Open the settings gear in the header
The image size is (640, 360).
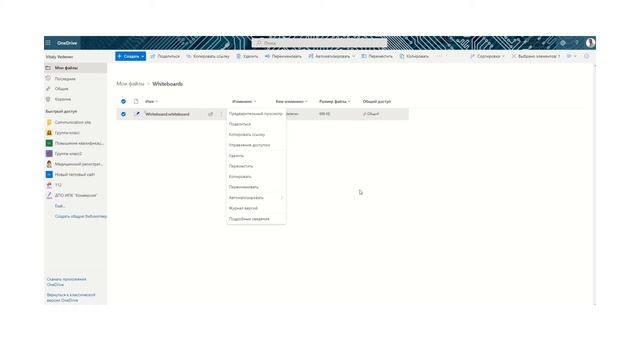click(563, 43)
